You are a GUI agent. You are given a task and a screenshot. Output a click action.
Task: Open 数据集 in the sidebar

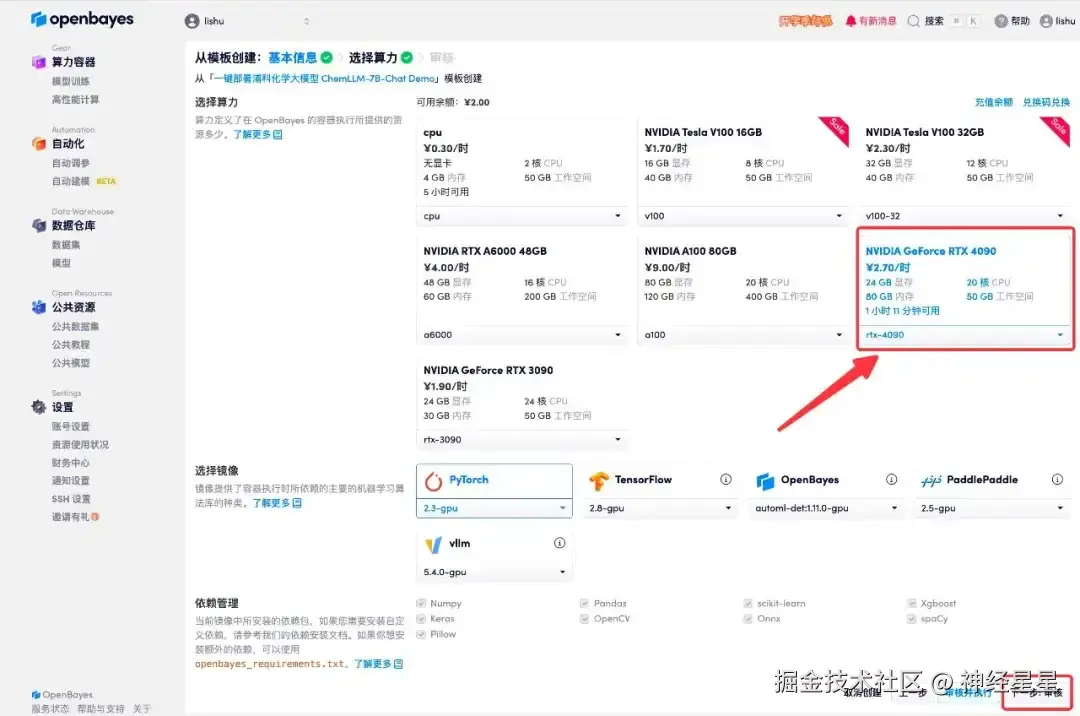click(x=65, y=245)
